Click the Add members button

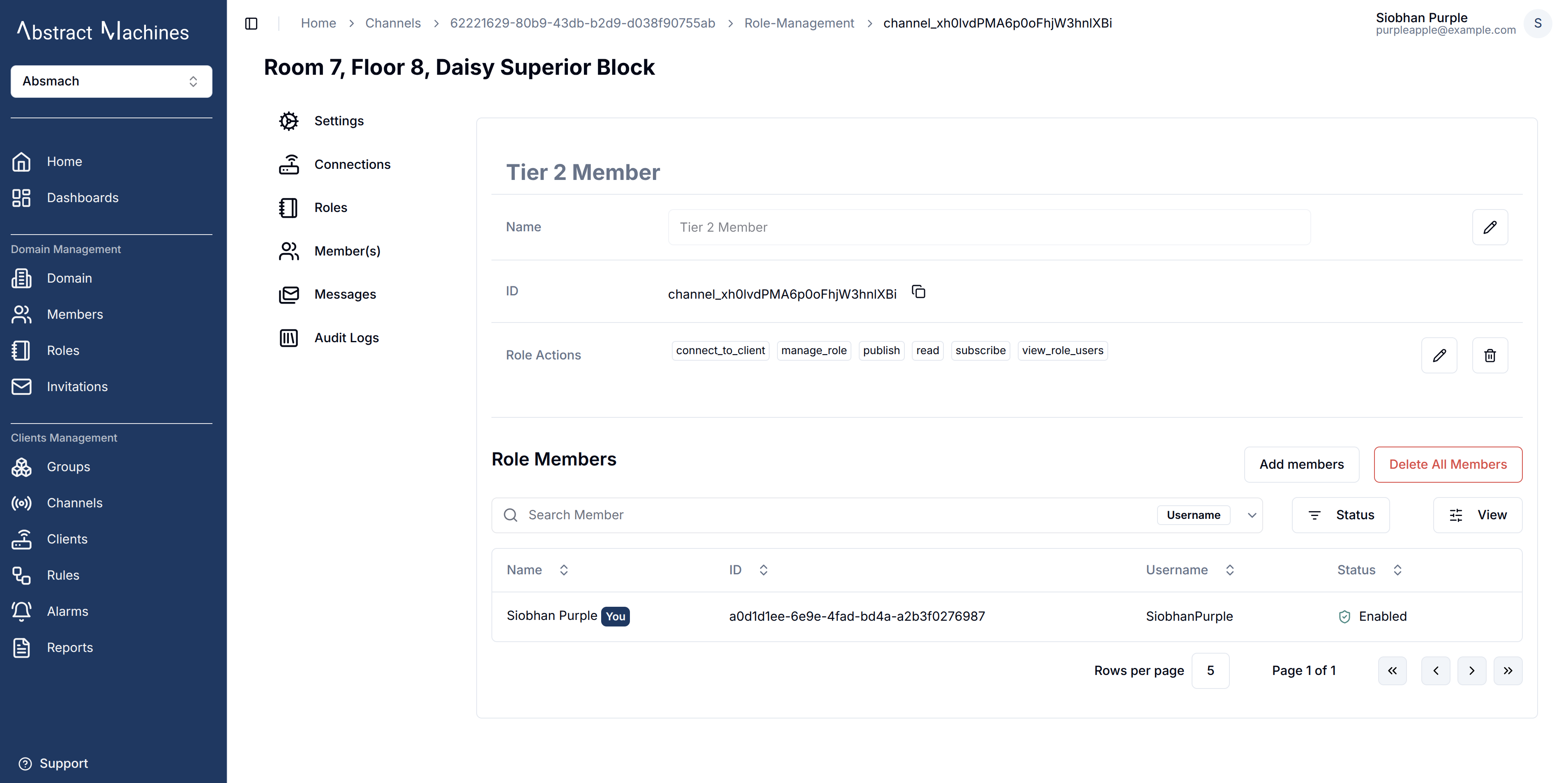[1301, 465]
